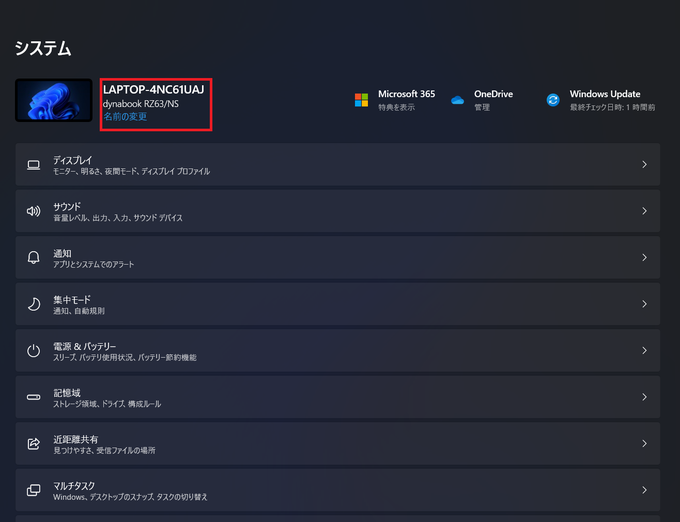Click the 管理 text under OneDrive

[x=482, y=107]
